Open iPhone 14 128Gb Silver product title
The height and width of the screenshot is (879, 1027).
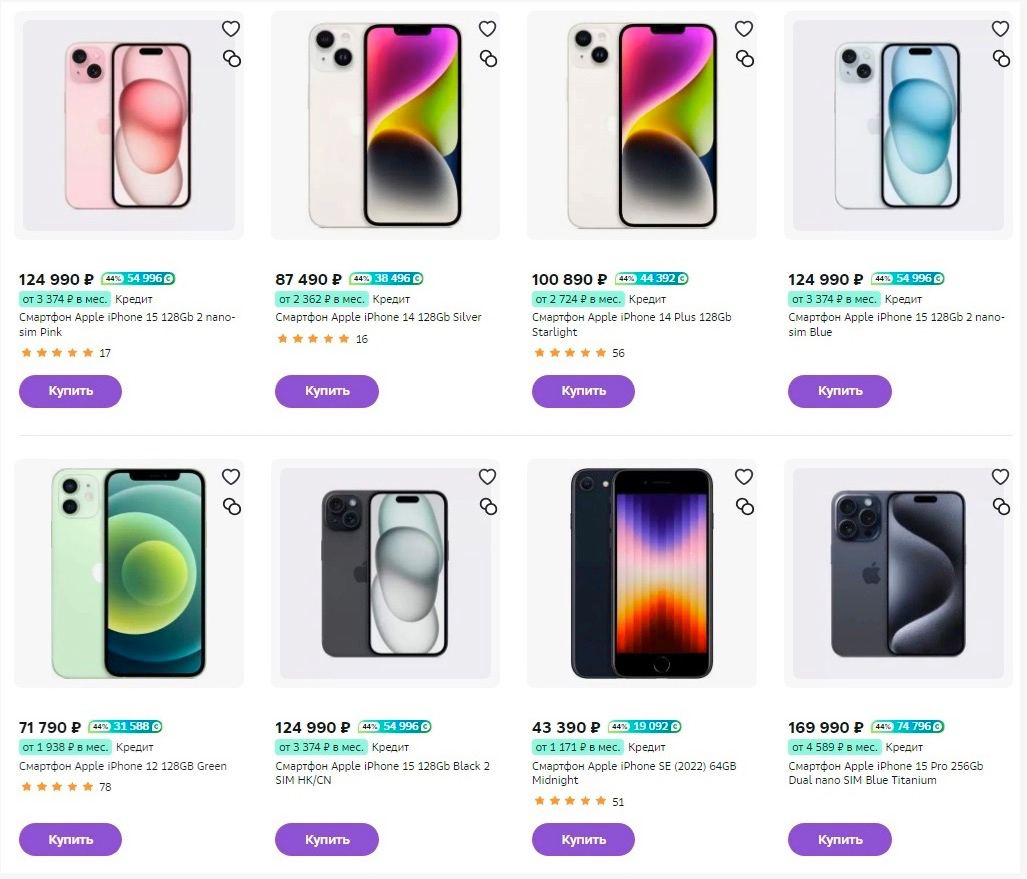378,317
